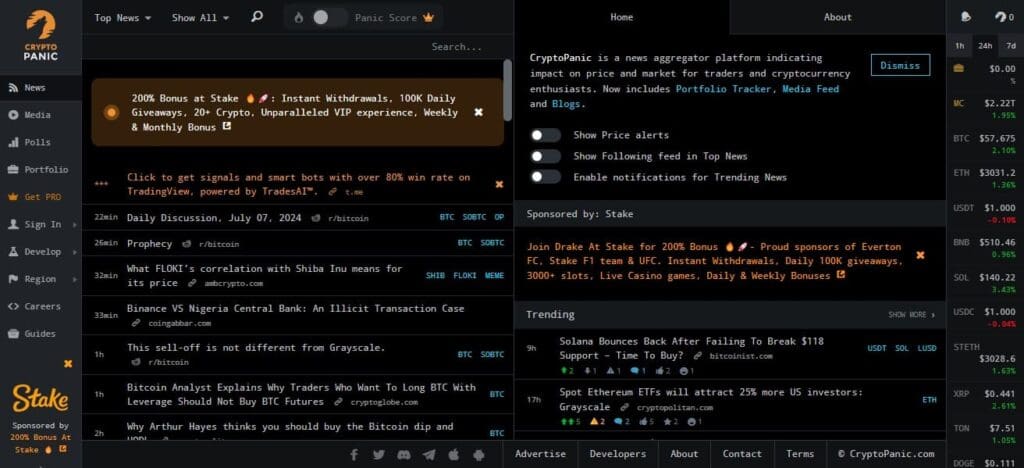Open Terms in footer
Viewport: 1024px width, 468px height.
pos(800,454)
